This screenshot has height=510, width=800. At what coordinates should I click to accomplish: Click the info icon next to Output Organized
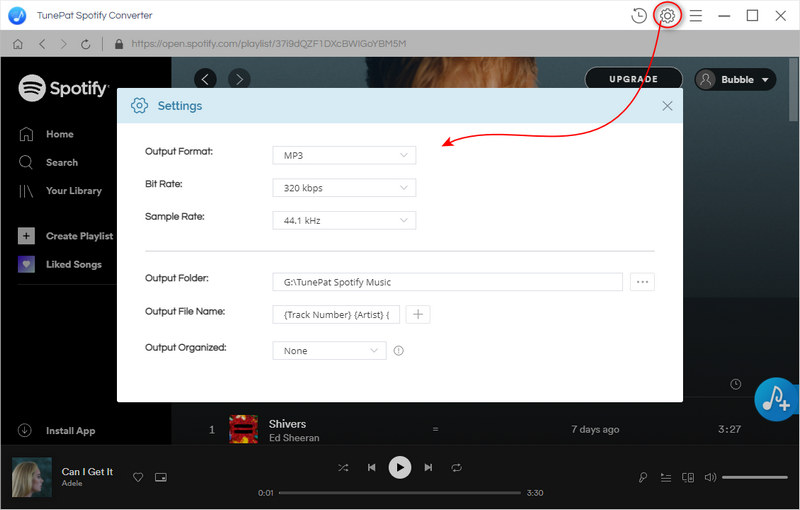[398, 351]
